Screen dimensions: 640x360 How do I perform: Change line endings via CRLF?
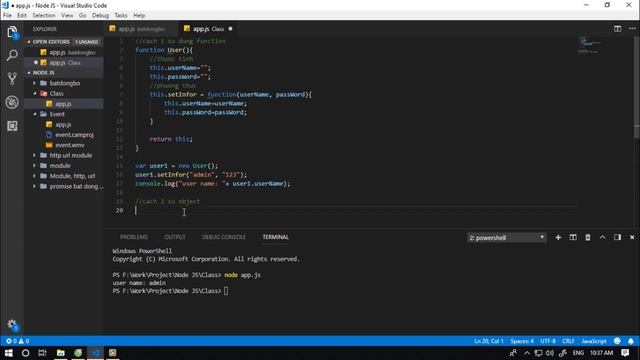click(568, 341)
